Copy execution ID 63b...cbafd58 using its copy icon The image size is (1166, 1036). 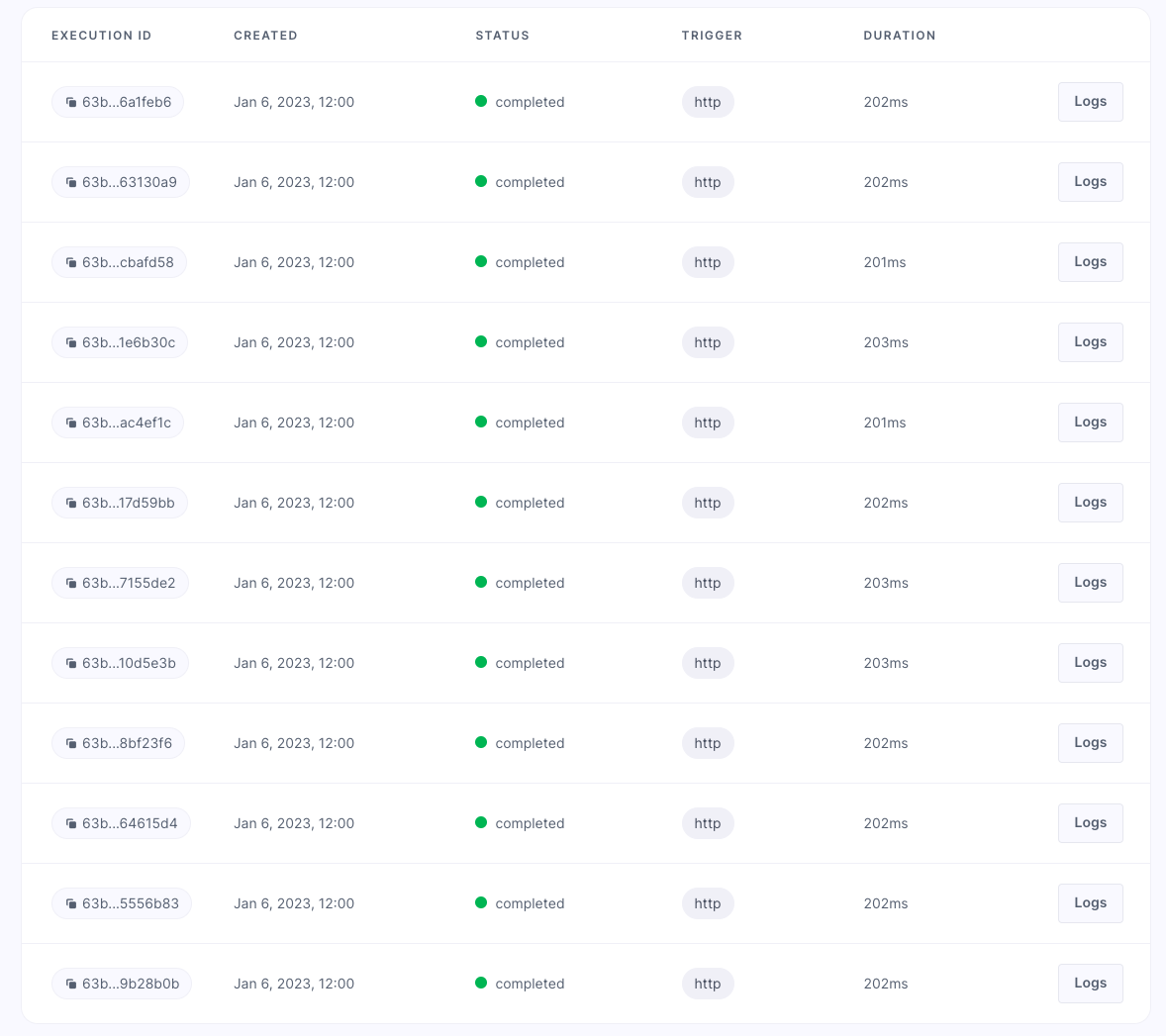(x=71, y=263)
